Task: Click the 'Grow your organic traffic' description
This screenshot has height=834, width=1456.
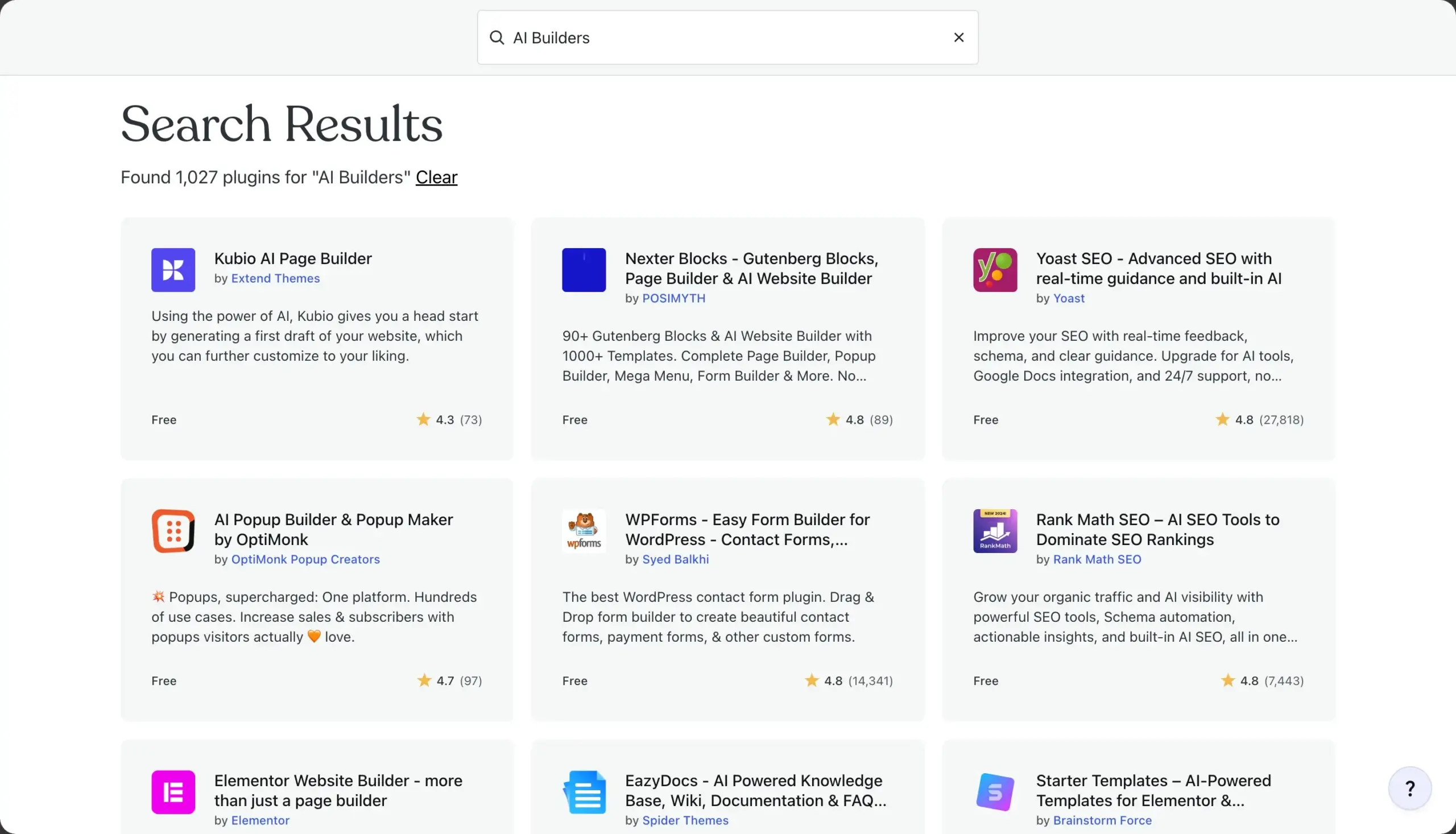Action: pyautogui.click(x=1135, y=617)
